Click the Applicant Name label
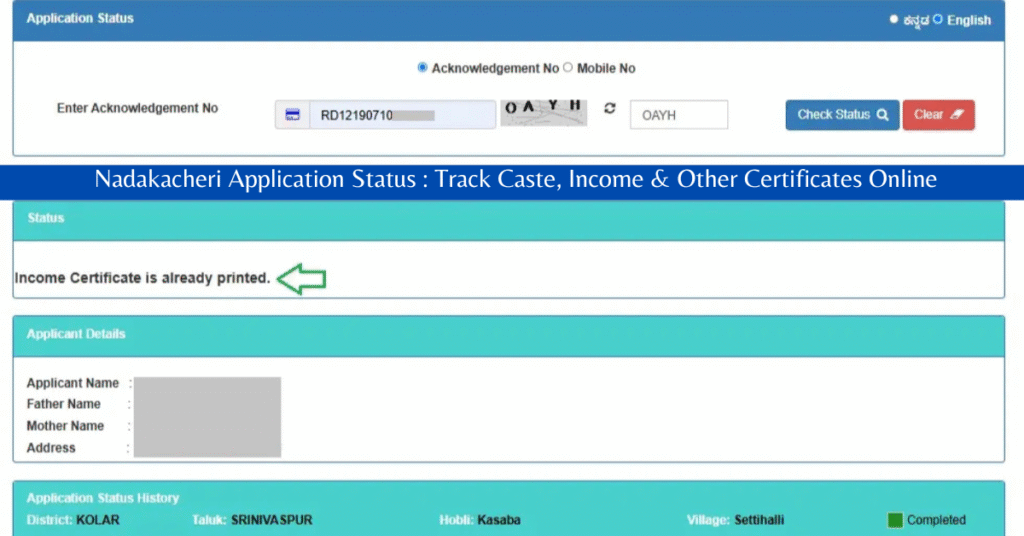The image size is (1024, 536). coord(72,383)
